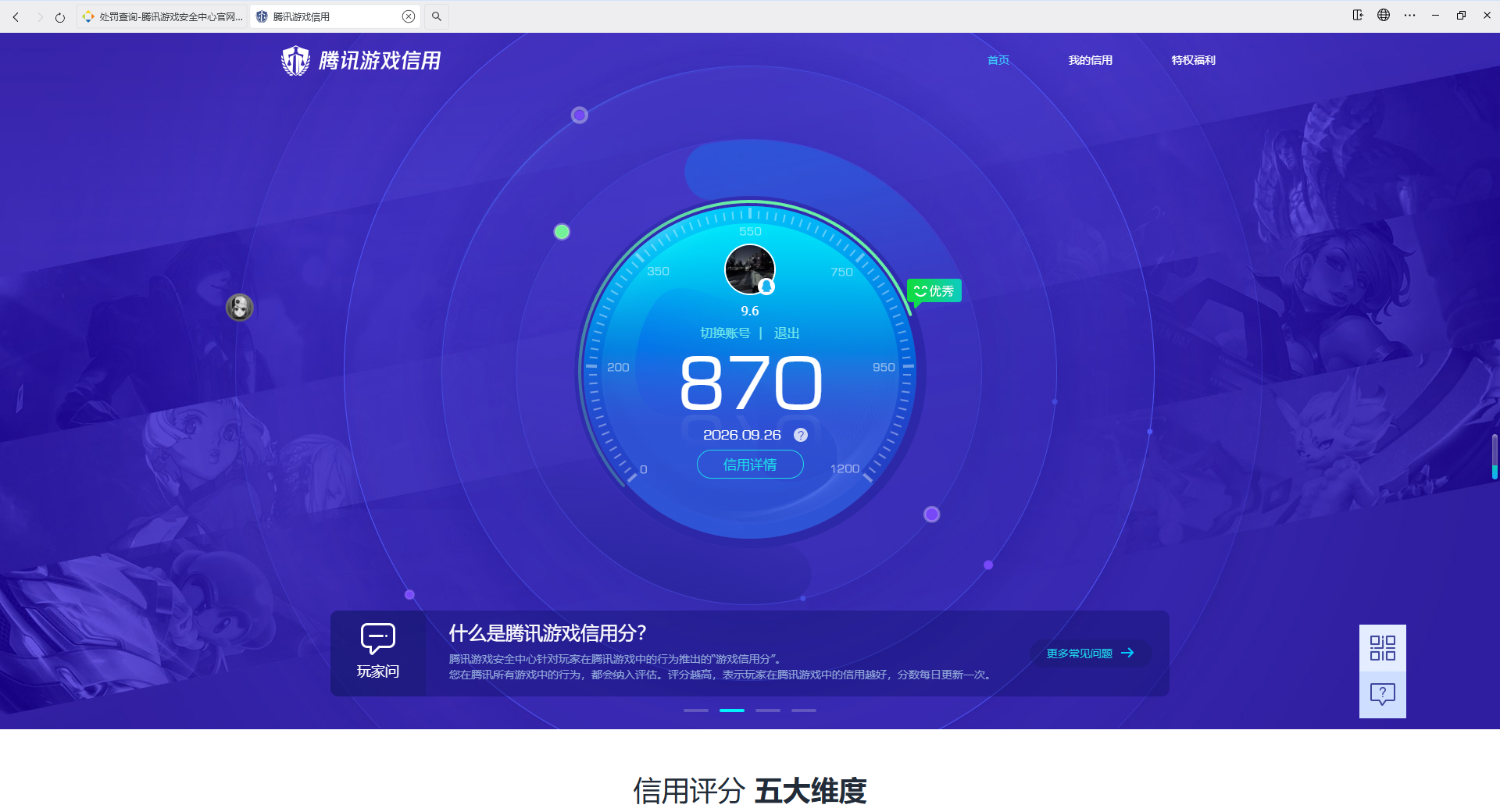Click the browser forward arrow
Viewport: 1500px width, 812px height.
point(39,16)
